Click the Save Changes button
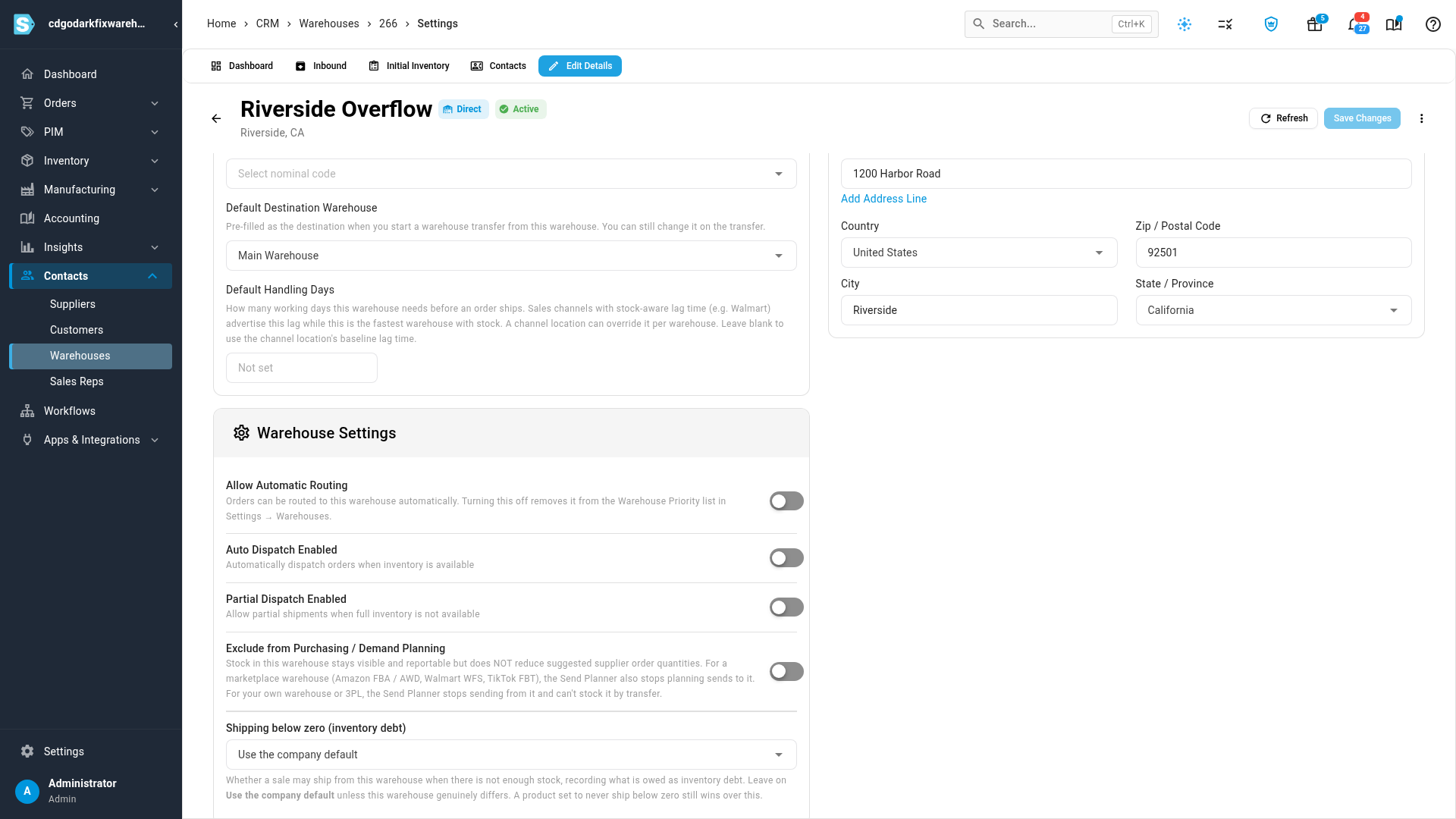This screenshot has width=1456, height=819. 1362,118
